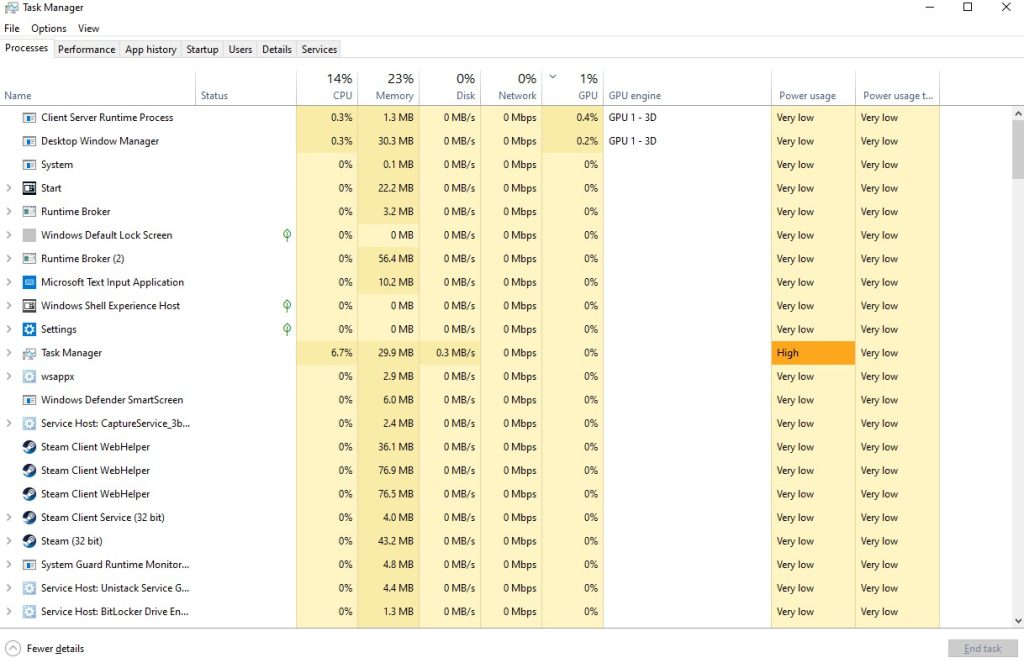
Task: Click the "High" power usage cell
Action: tap(813, 353)
